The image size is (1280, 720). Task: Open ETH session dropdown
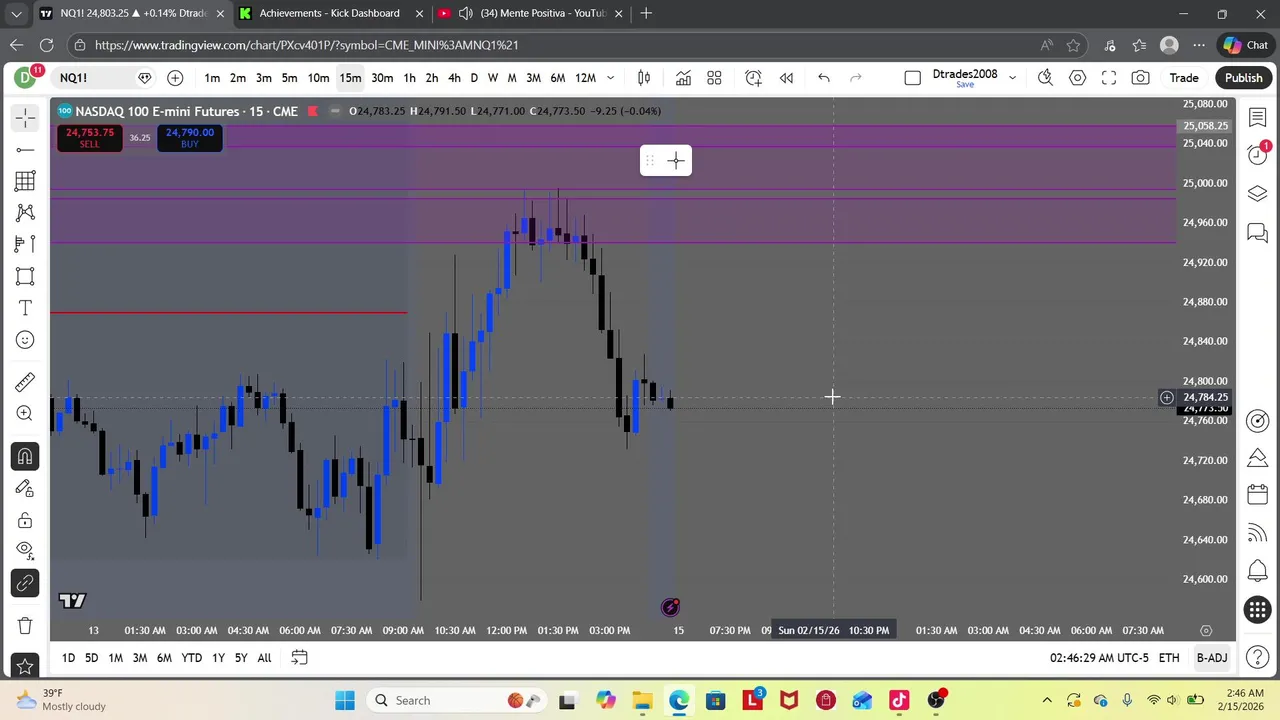[x=1169, y=658]
